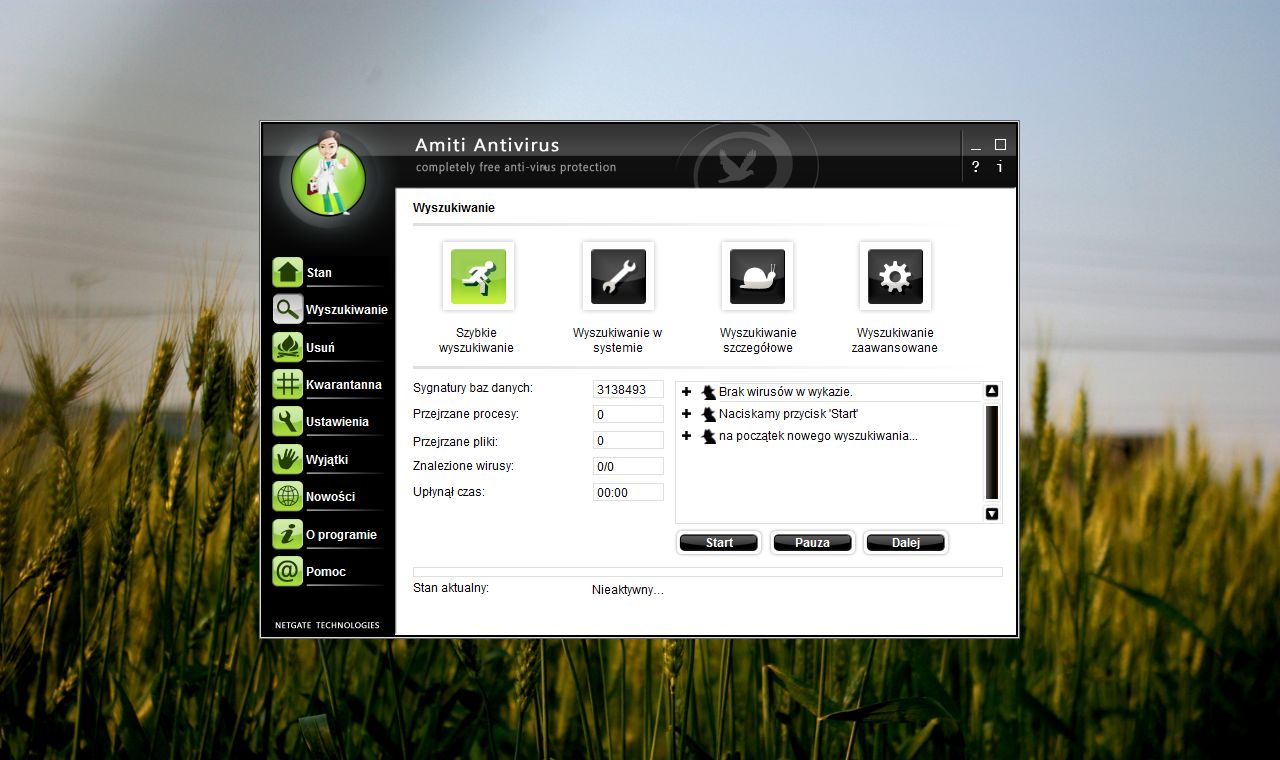The image size is (1280, 760).
Task: Open the O programie label
Action: (x=341, y=535)
